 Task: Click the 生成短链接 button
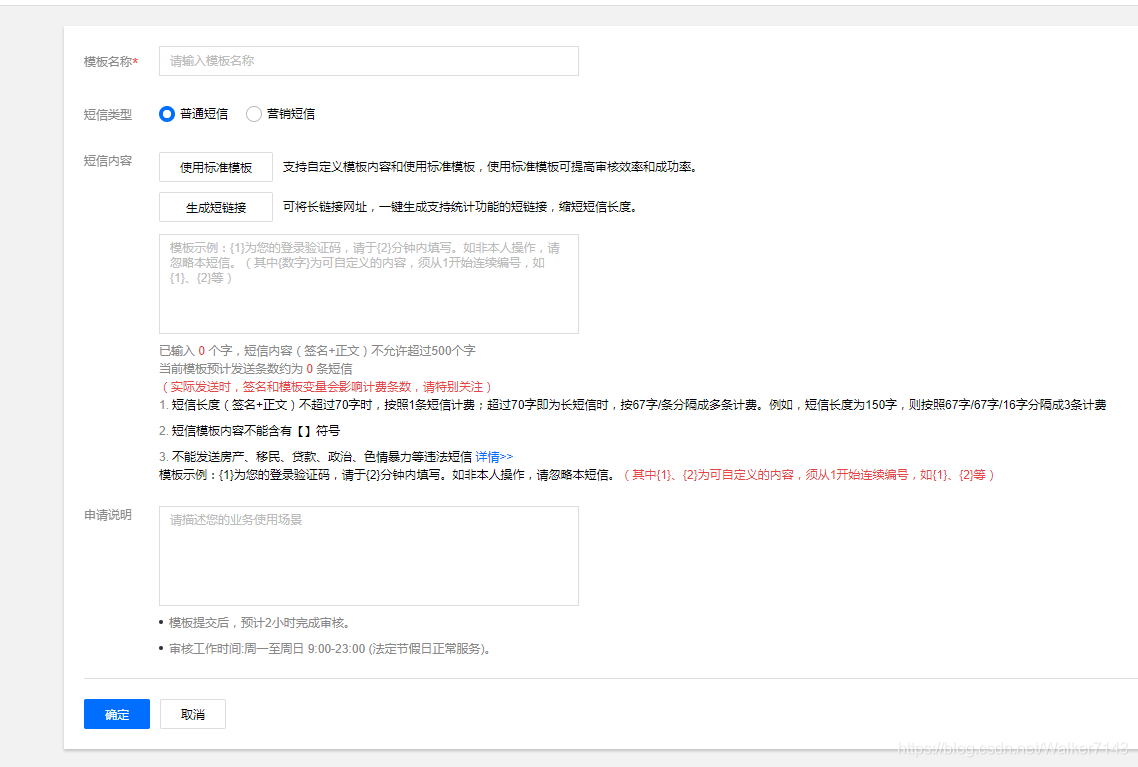(216, 207)
